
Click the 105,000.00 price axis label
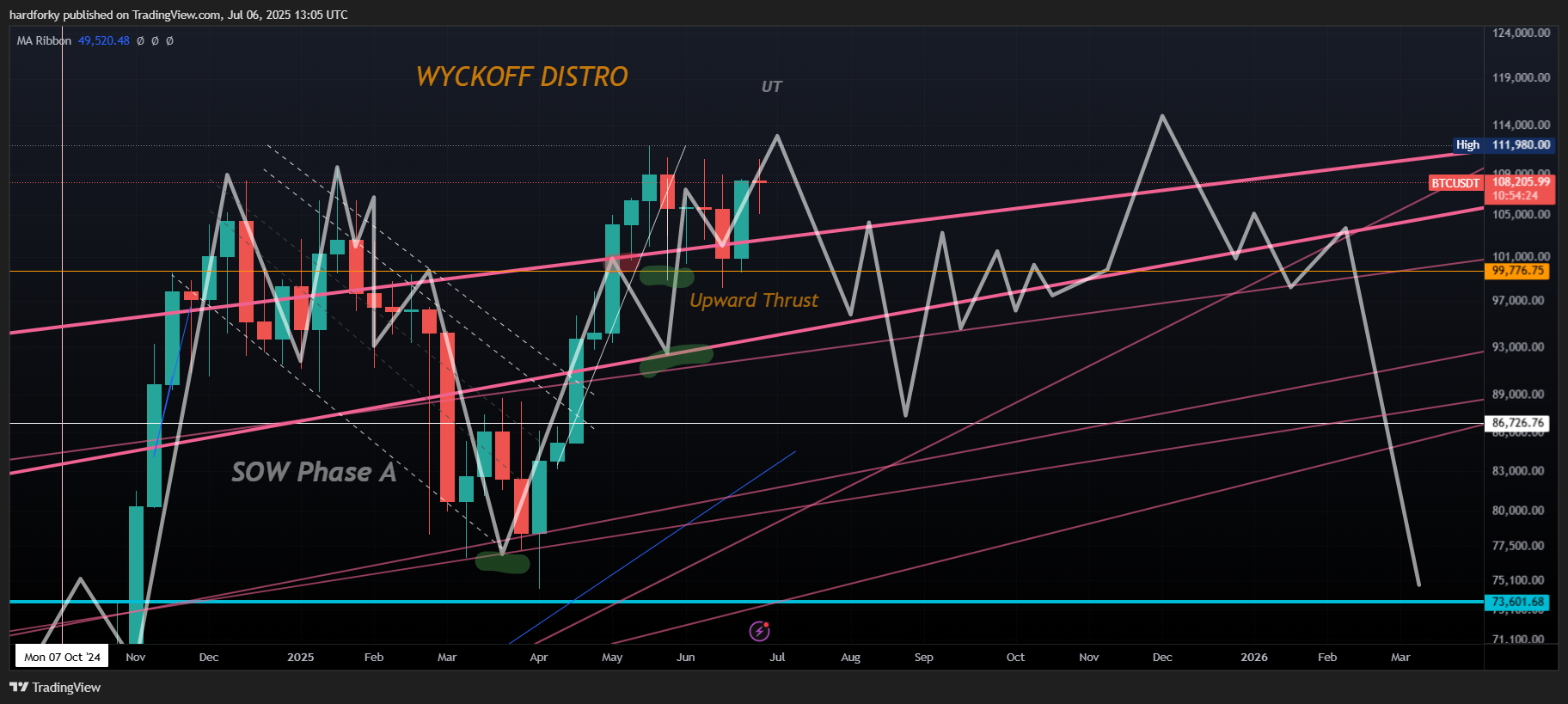pos(1521,214)
